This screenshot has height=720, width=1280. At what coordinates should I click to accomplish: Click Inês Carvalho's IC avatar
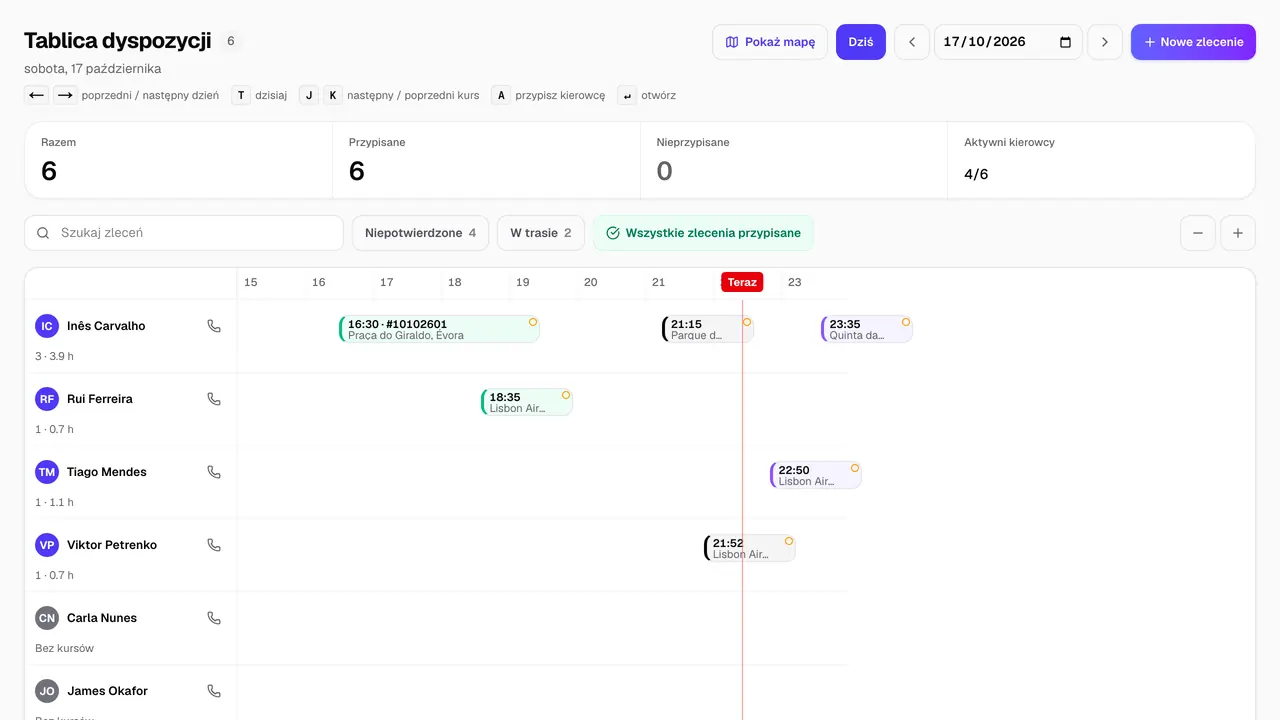pyautogui.click(x=47, y=326)
